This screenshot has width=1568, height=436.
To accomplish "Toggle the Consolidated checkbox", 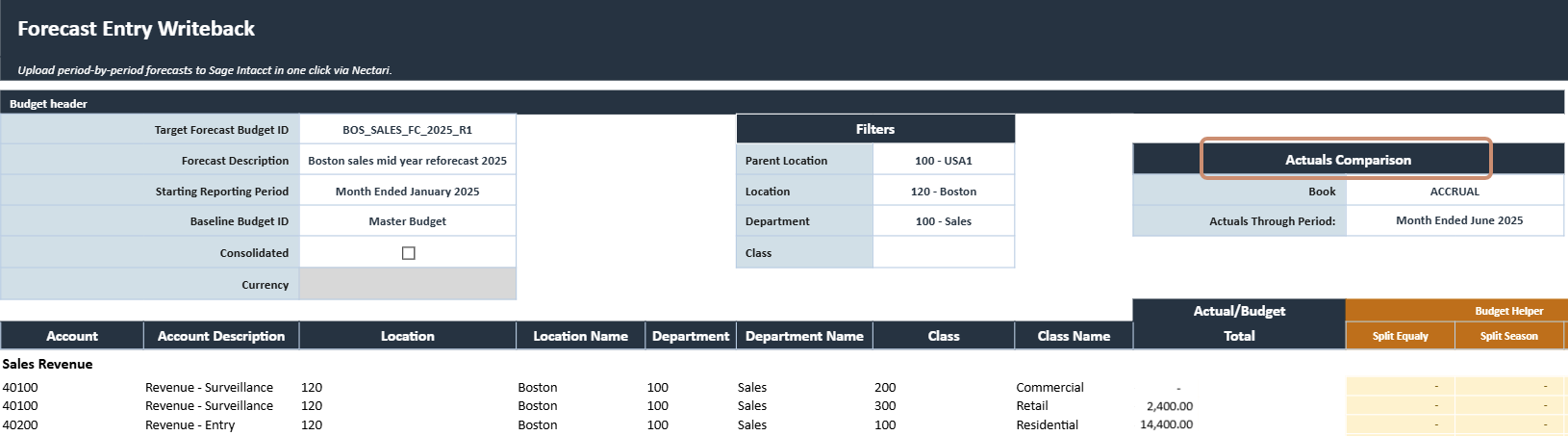I will click(x=408, y=253).
